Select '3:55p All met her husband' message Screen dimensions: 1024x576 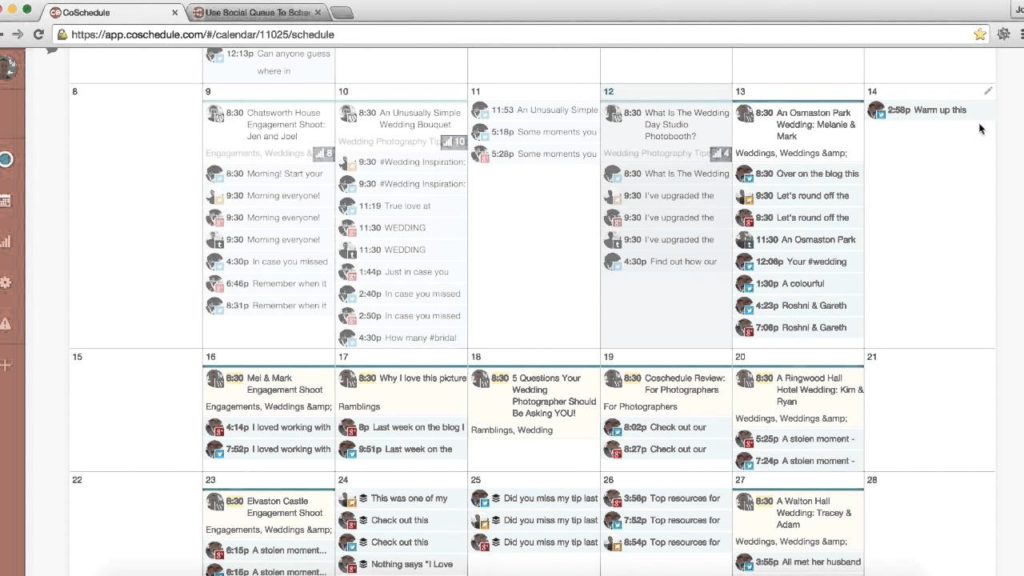(x=798, y=562)
